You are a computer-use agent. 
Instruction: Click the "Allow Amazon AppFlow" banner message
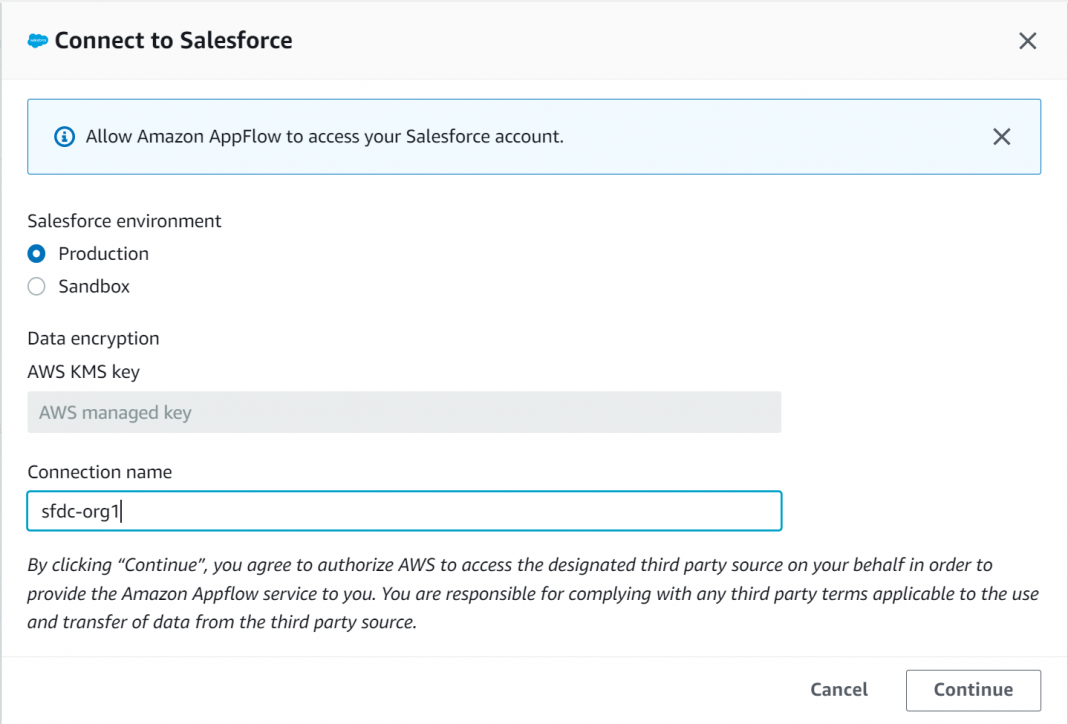pos(324,137)
